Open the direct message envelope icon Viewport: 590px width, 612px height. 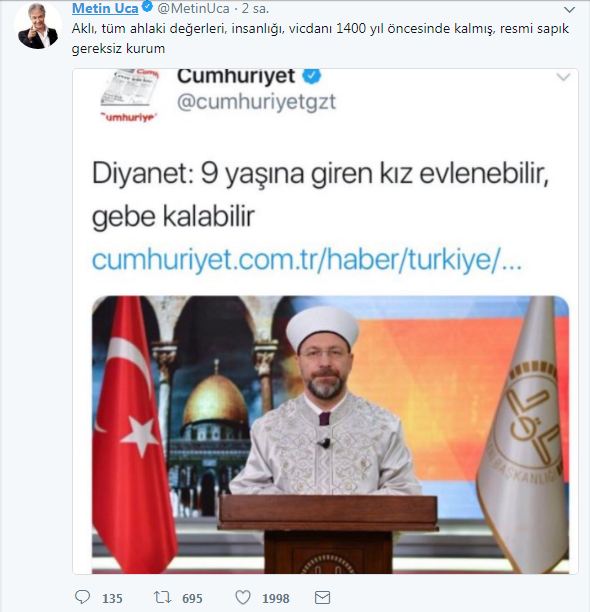click(x=322, y=598)
